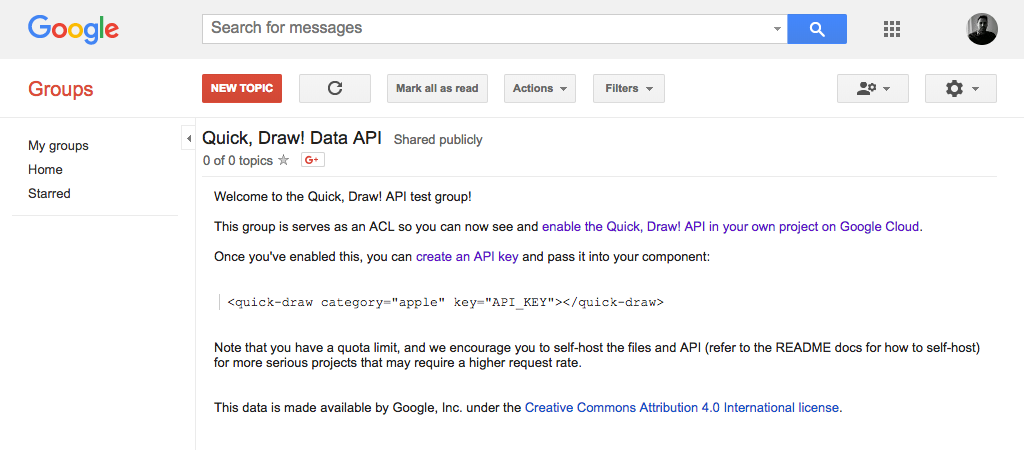Viewport: 1024px width, 450px height.
Task: Open the gear settings dropdown
Action: 961,88
